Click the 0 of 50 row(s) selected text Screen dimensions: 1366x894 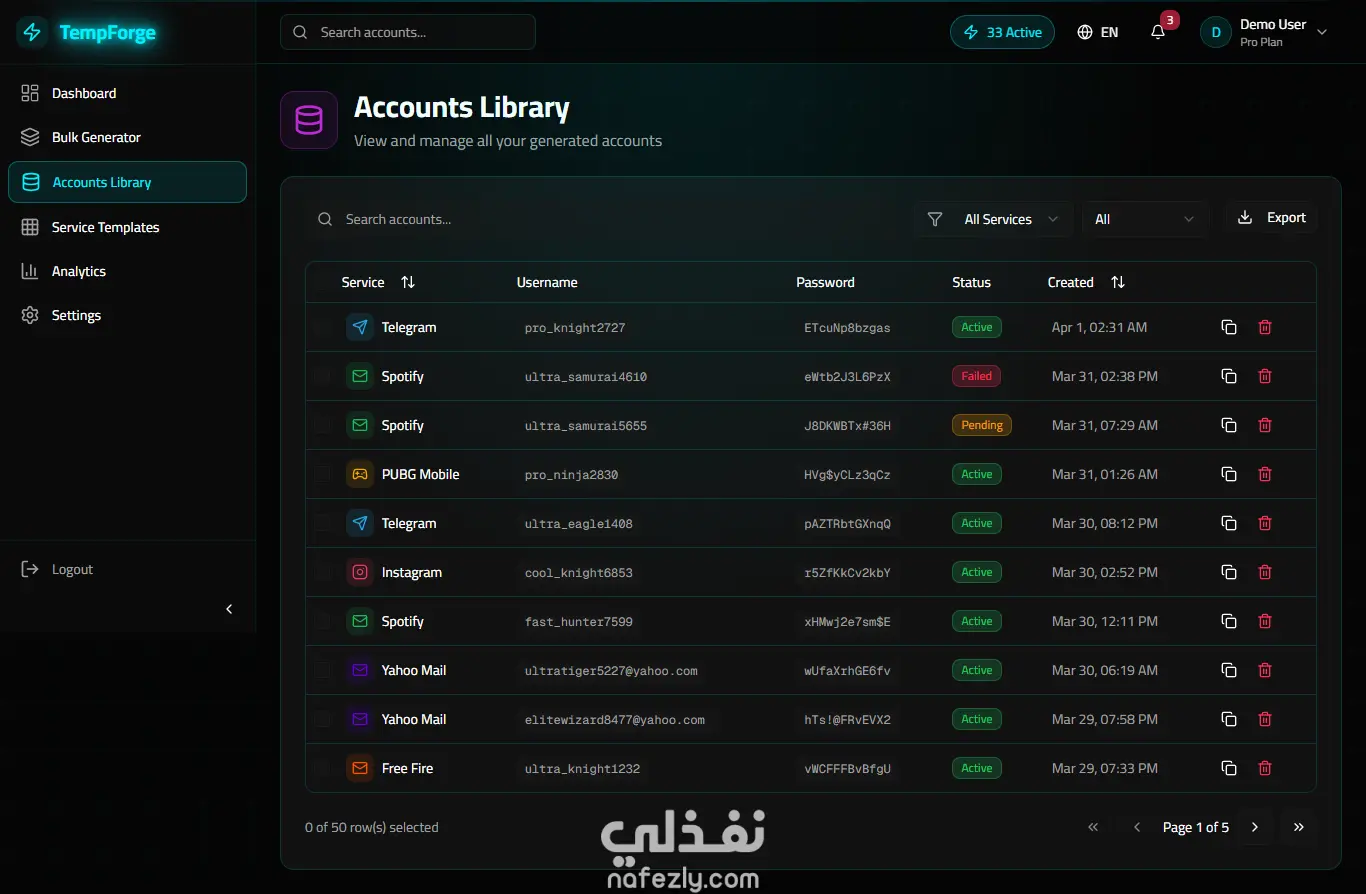click(x=372, y=827)
